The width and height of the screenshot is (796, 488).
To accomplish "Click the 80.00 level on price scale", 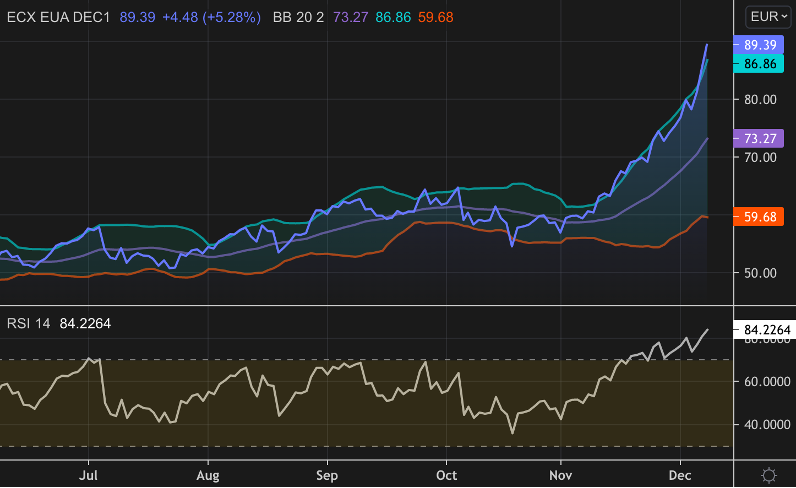I will (x=761, y=99).
